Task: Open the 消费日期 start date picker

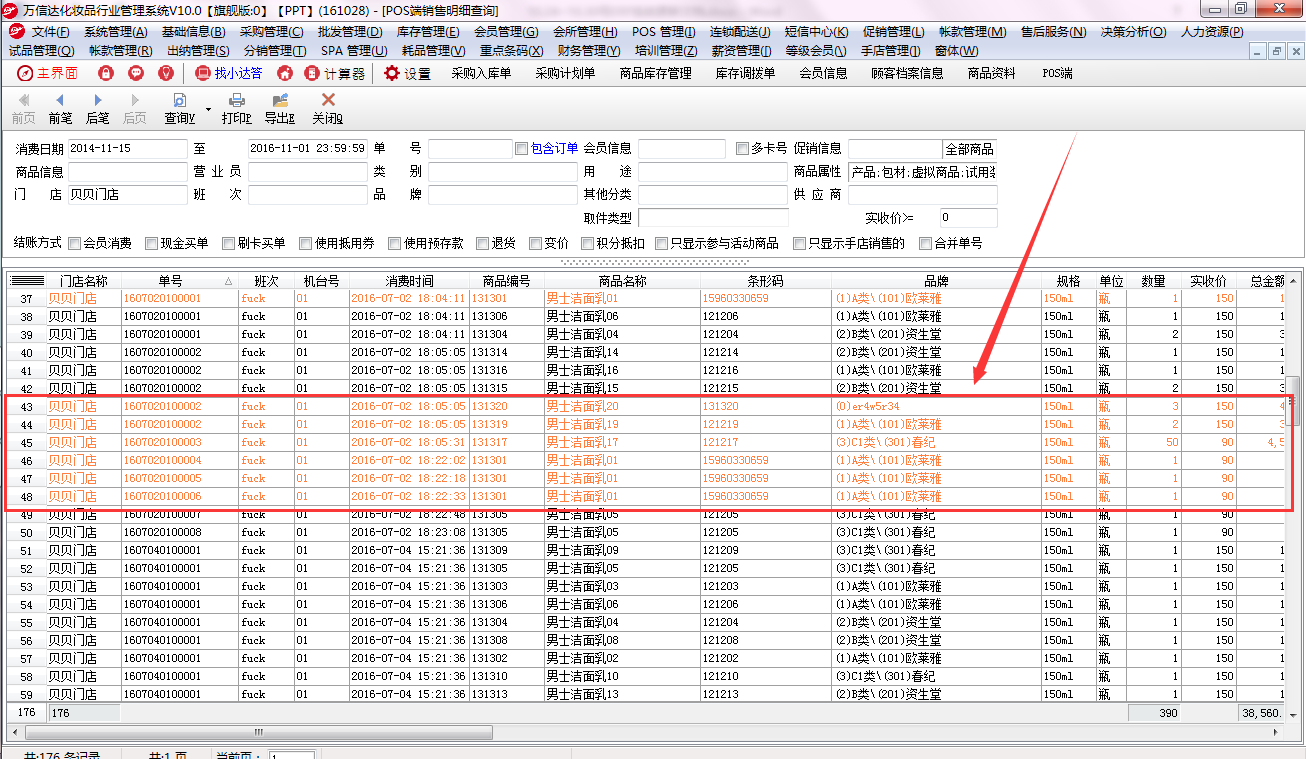Action: tap(127, 149)
